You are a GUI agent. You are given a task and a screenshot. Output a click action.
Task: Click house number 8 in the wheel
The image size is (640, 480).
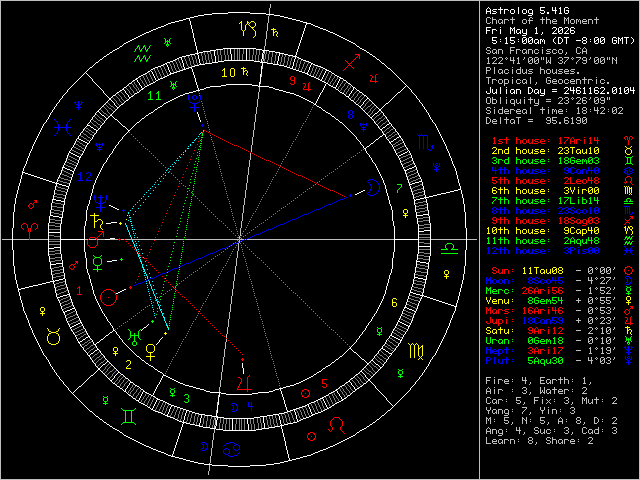click(350, 115)
